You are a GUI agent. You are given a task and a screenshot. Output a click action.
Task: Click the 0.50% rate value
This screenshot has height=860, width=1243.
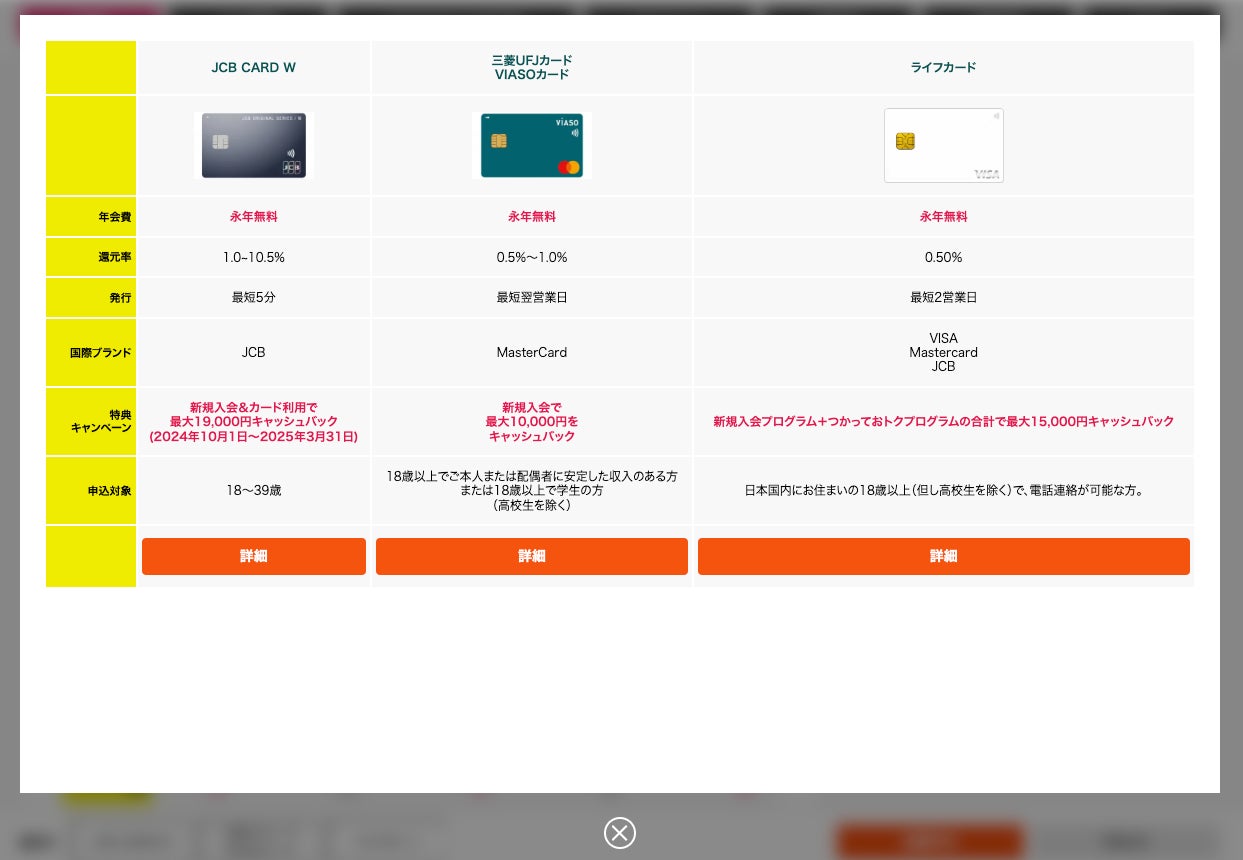coord(944,257)
